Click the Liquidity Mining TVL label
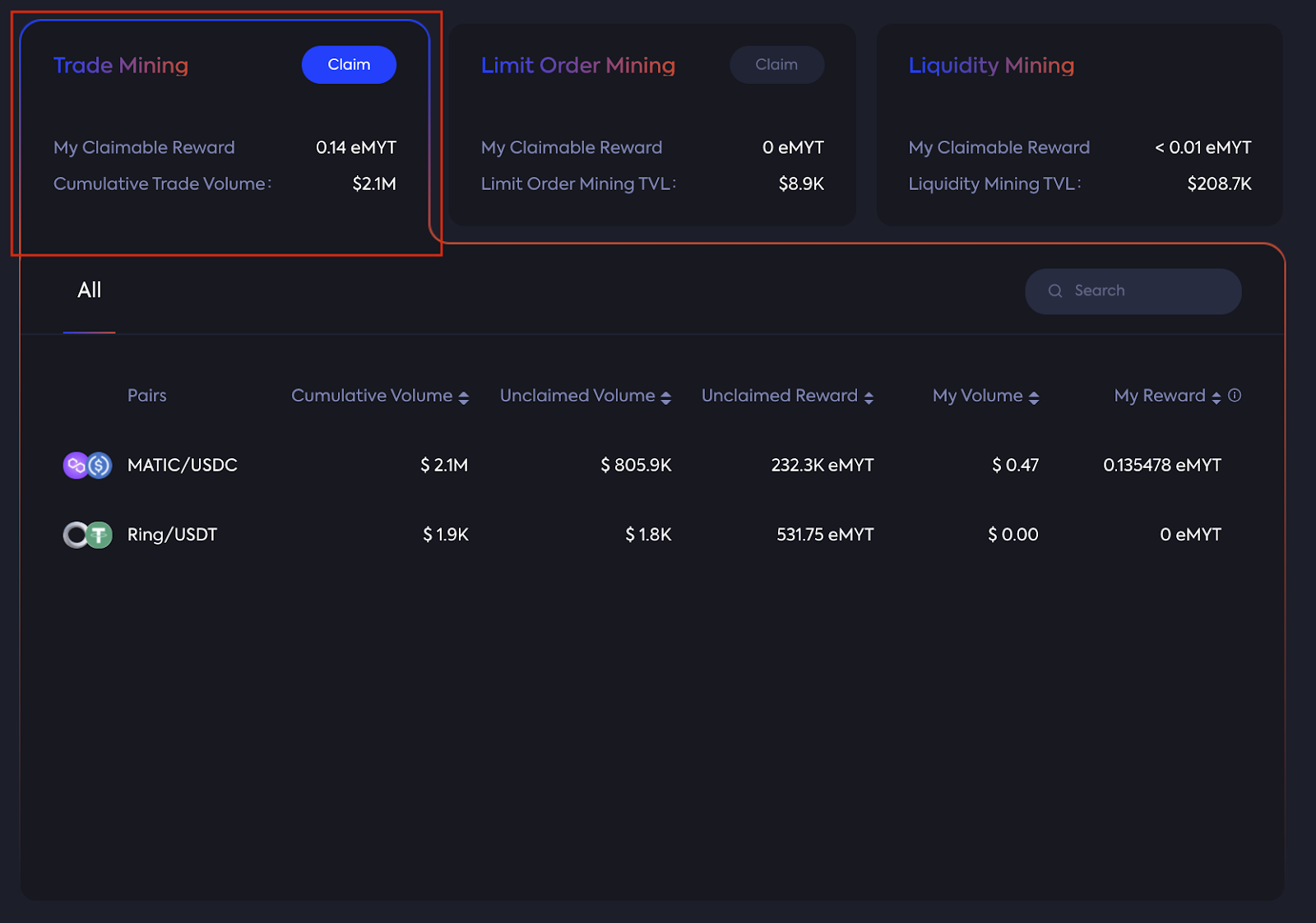 (994, 184)
